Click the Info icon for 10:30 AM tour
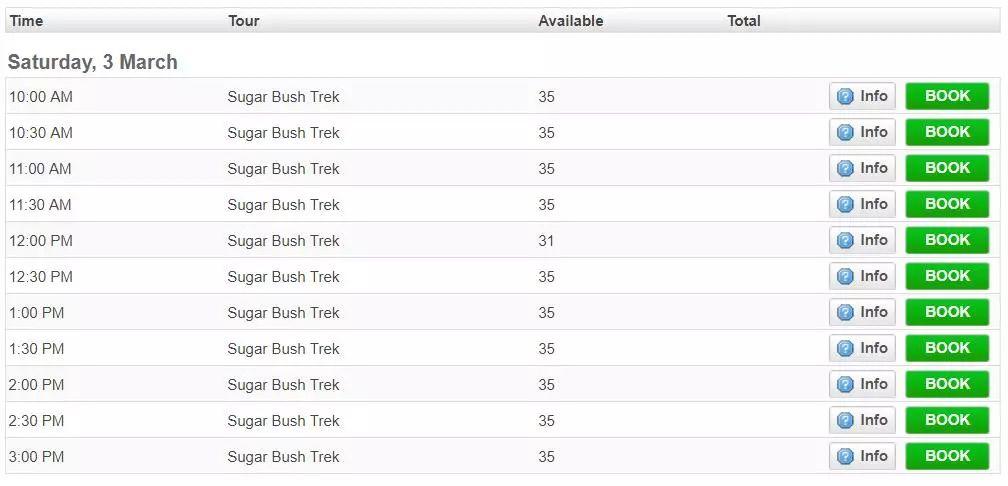 (x=862, y=133)
